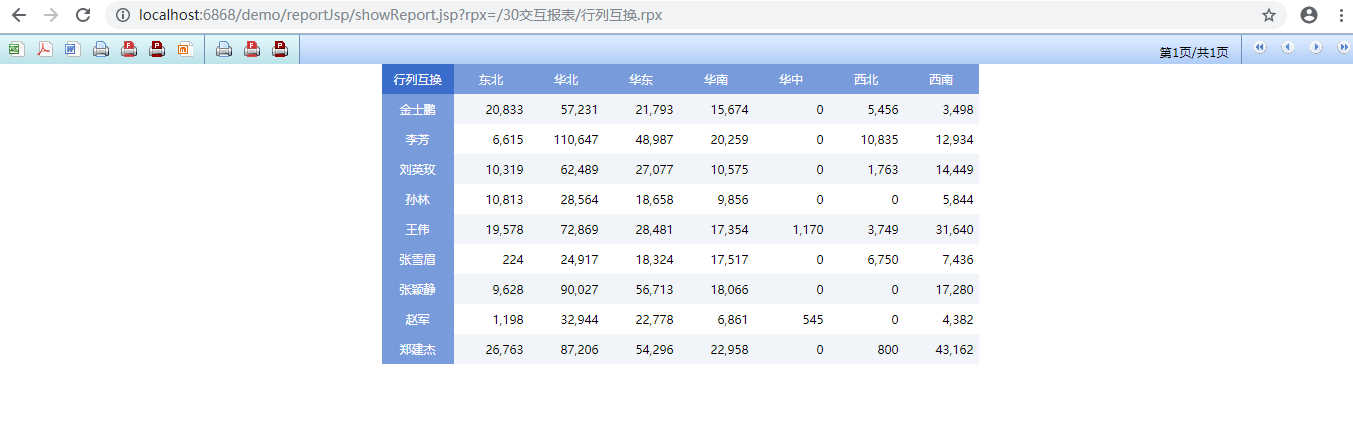Viewport: 1353px width, 429px height.
Task: Click the value 62,489 in 刘英玫 row
Action: [x=579, y=169]
